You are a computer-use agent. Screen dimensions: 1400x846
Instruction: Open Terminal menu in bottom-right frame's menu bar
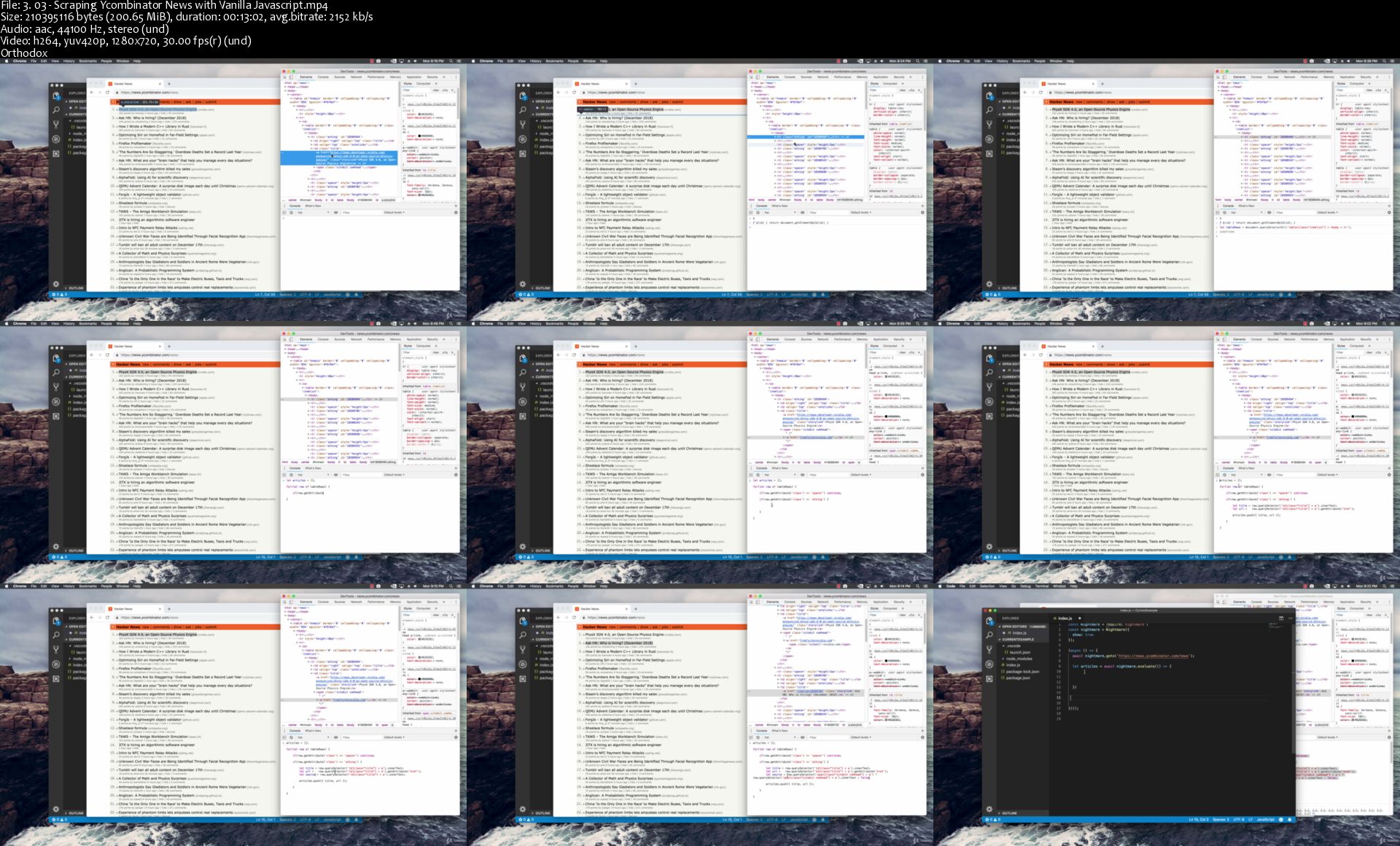click(1041, 586)
